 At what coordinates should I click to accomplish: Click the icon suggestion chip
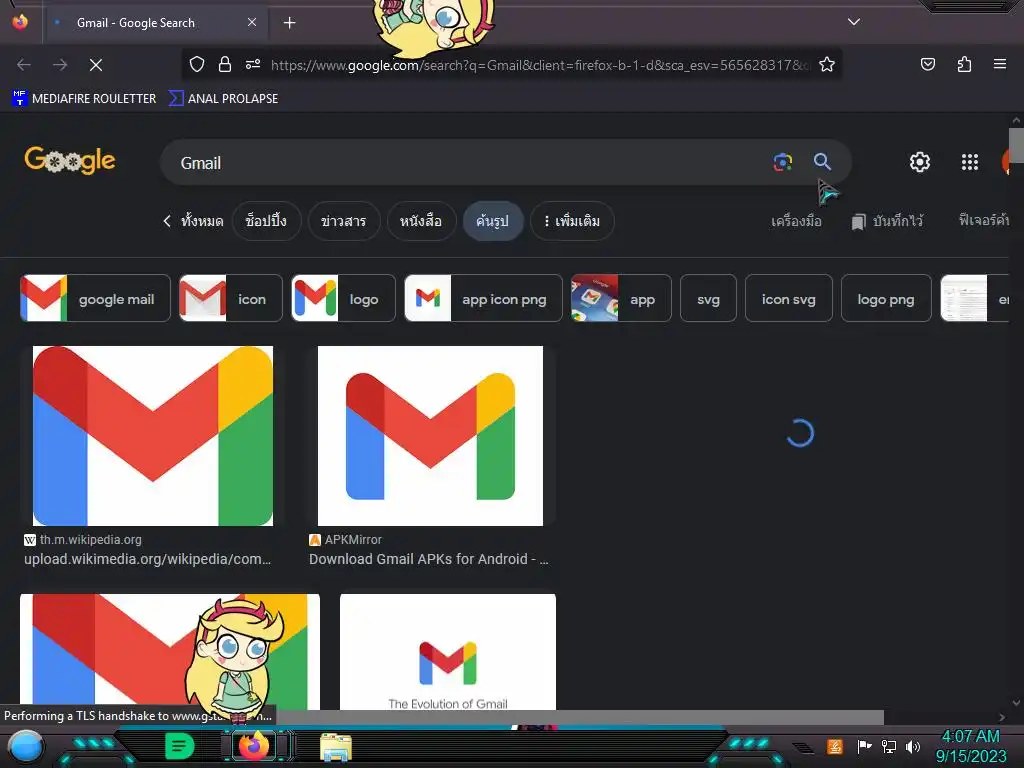pos(231,298)
